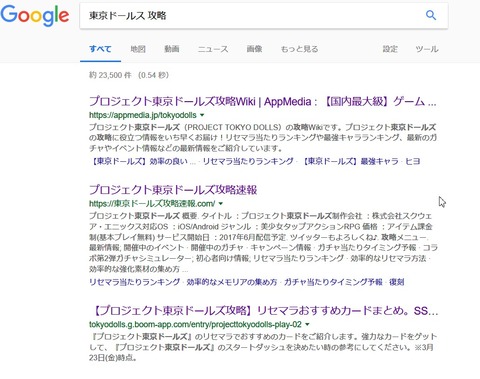Open sitelink 【東京ドールズ】最強キャラ
This screenshot has height=379, width=480.
coord(350,161)
